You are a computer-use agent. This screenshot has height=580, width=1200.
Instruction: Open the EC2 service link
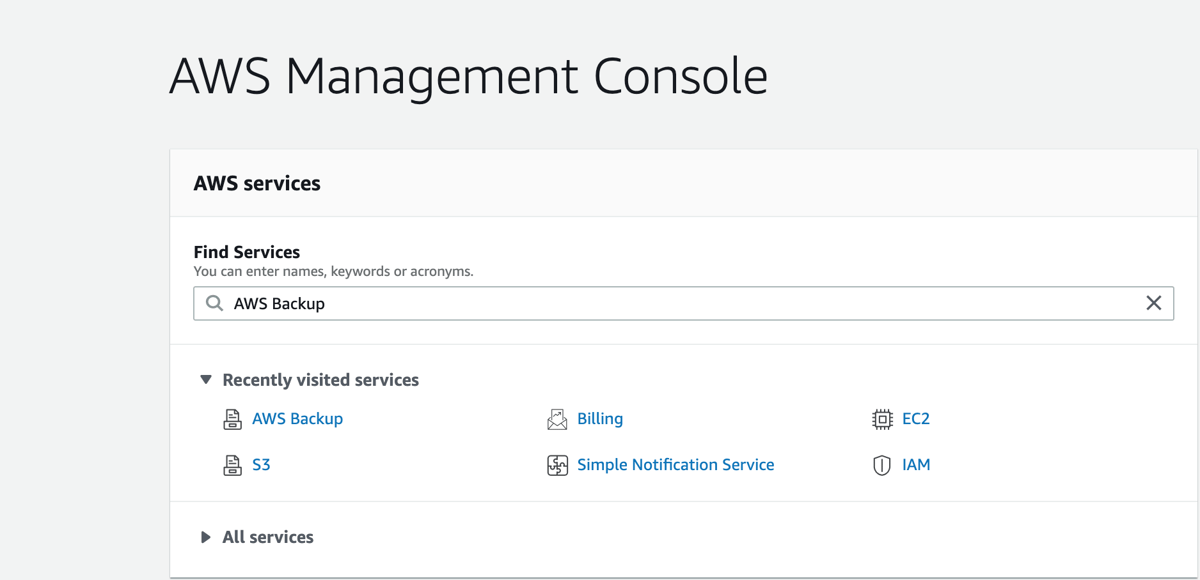click(x=916, y=419)
